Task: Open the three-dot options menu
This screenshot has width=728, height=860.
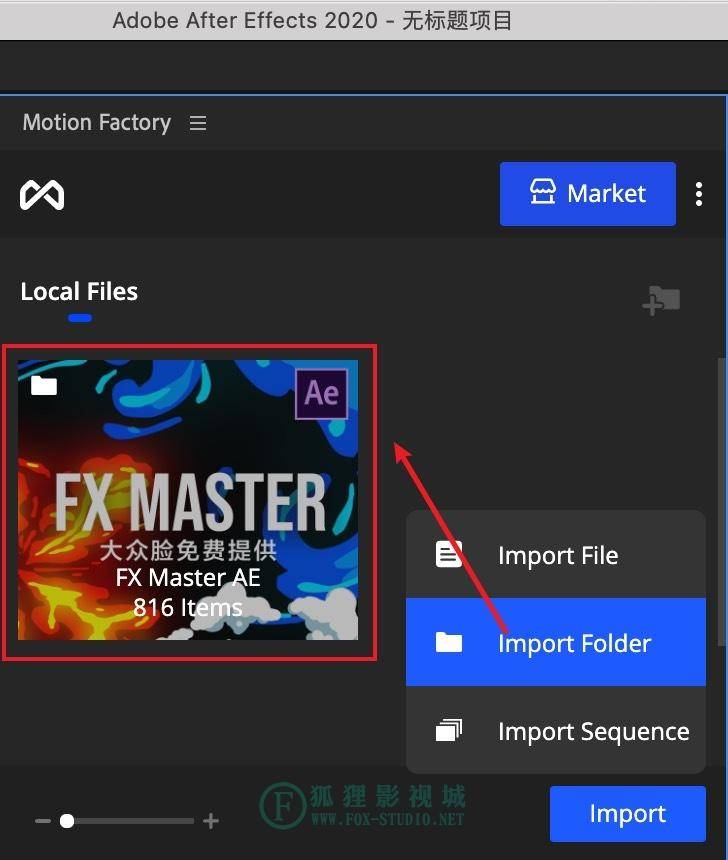Action: click(698, 194)
